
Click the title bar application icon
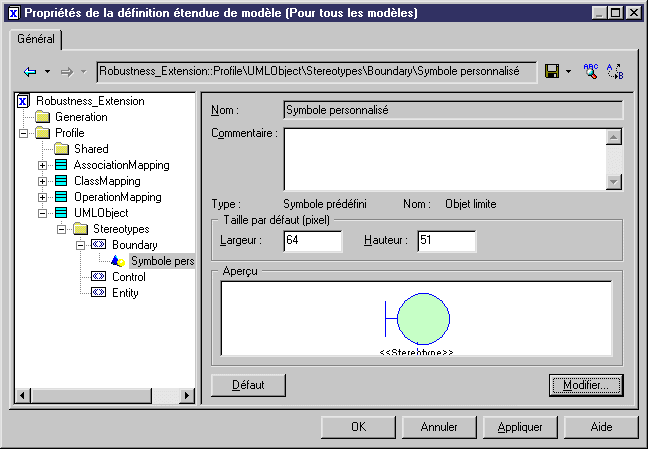pos(14,13)
